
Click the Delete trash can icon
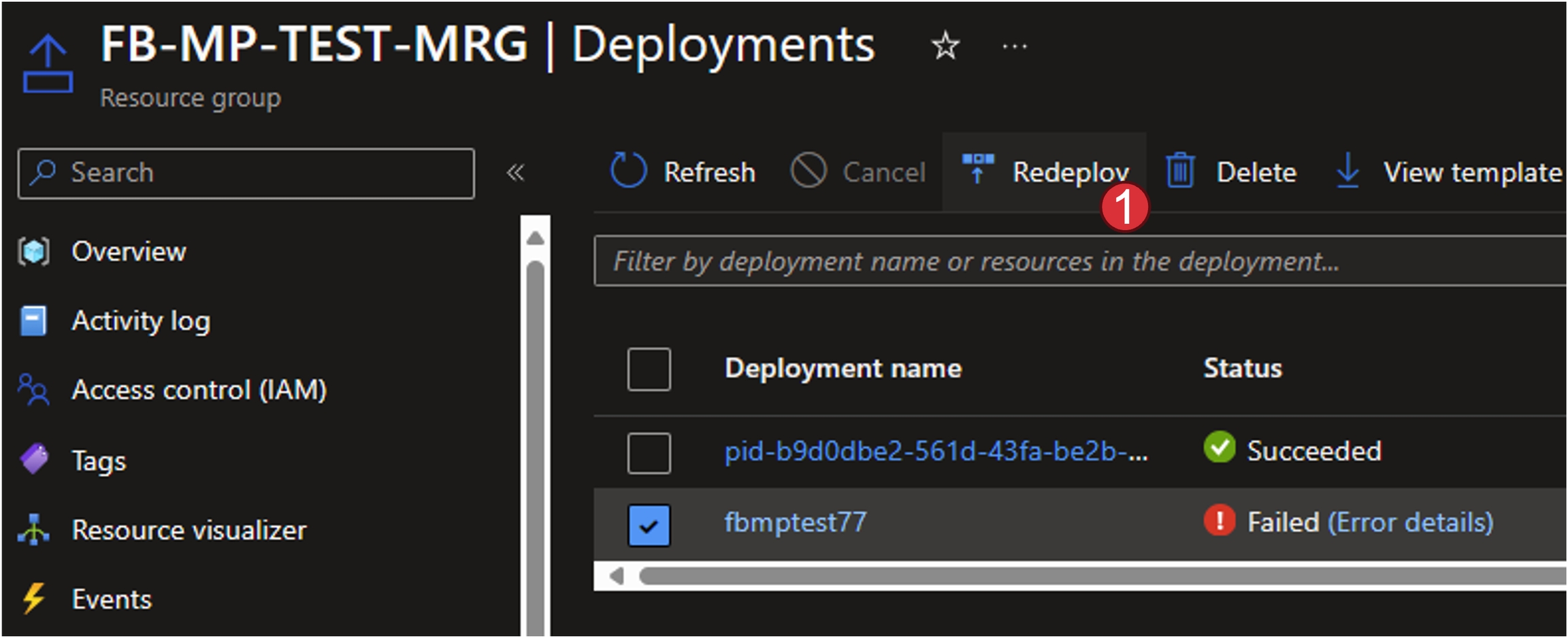click(1179, 171)
